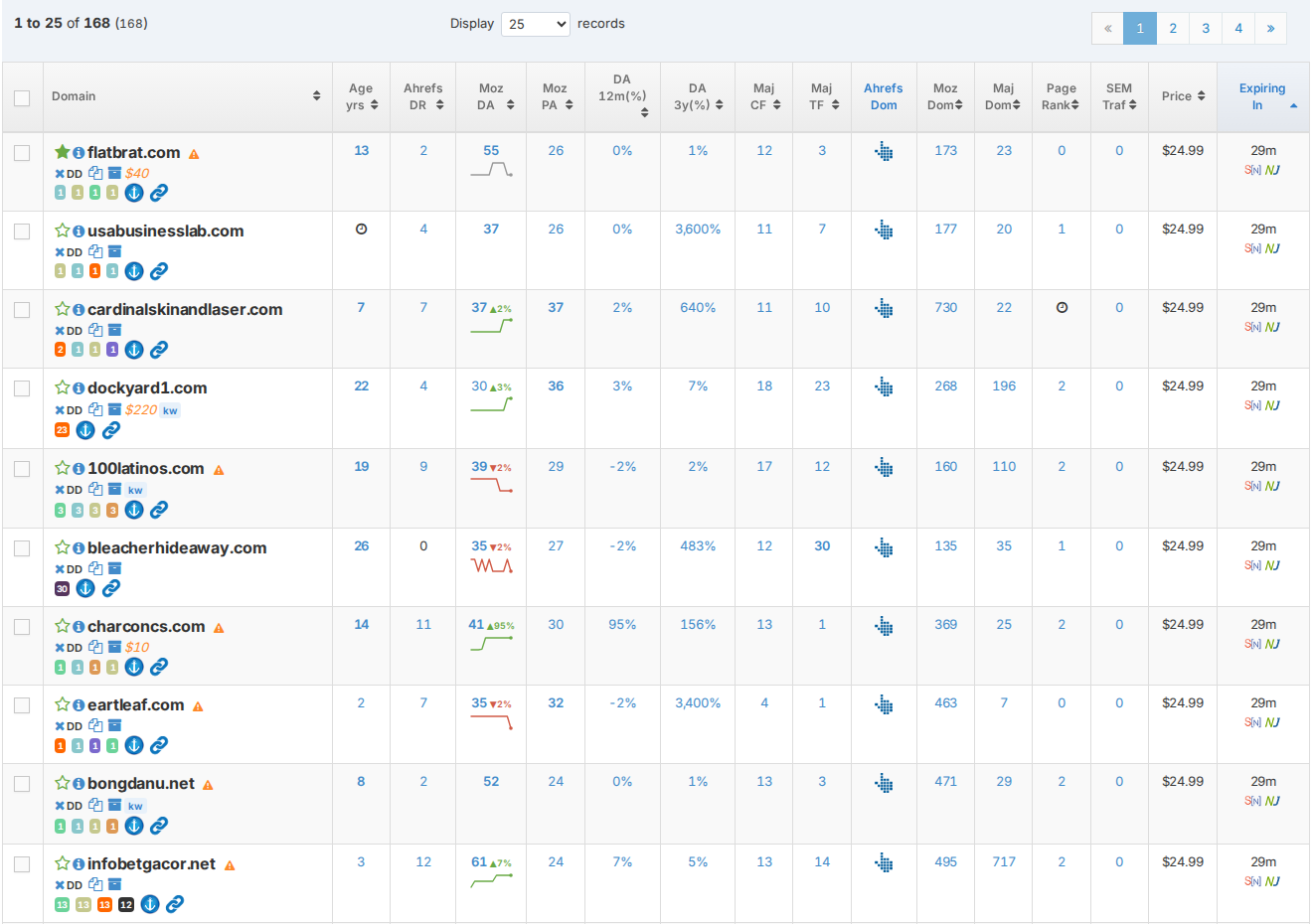
Task: Click chain link icon for infobetgacor.net
Action: pos(175,904)
